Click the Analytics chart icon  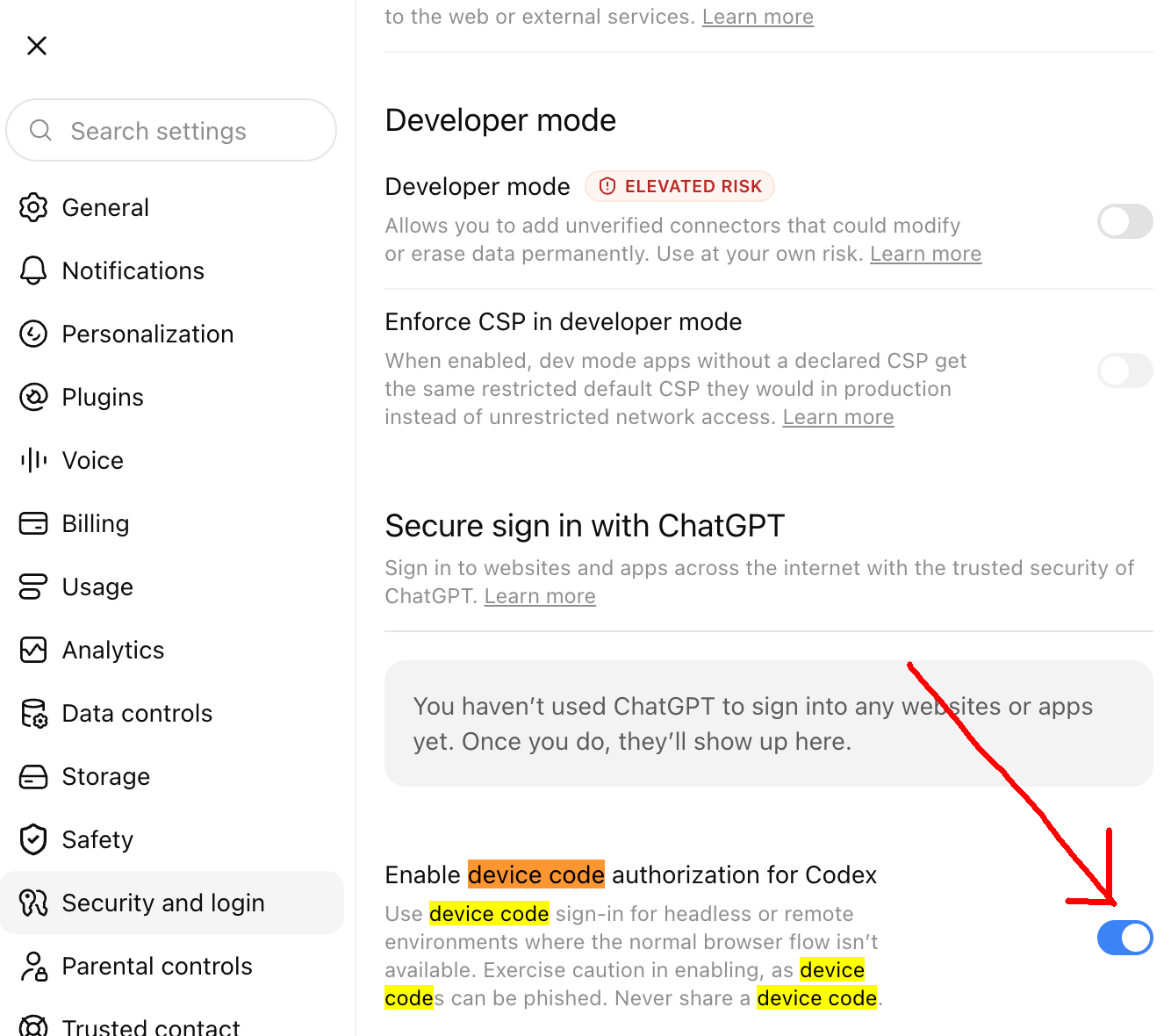[x=33, y=650]
